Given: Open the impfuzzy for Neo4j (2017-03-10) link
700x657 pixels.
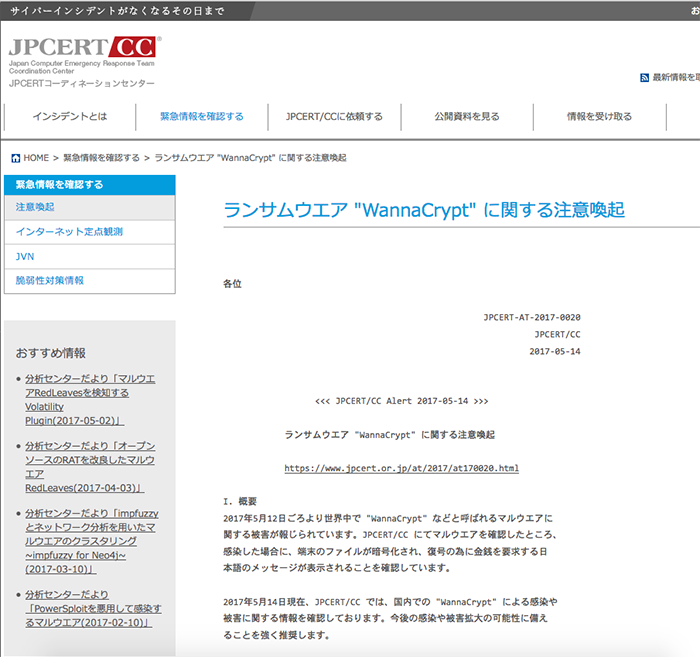Looking at the screenshot, I should pos(92,541).
